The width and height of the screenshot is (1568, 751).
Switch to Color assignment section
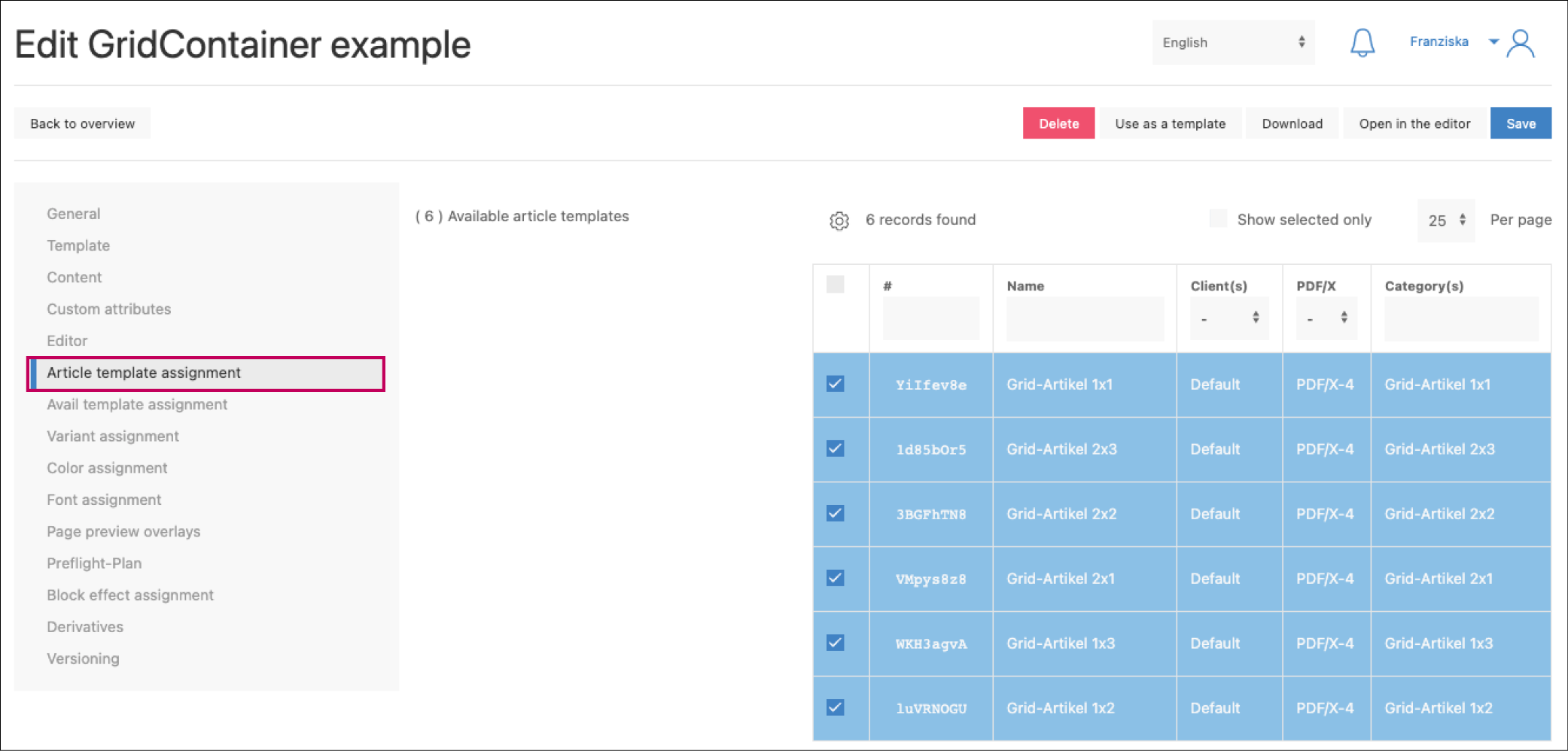point(107,468)
